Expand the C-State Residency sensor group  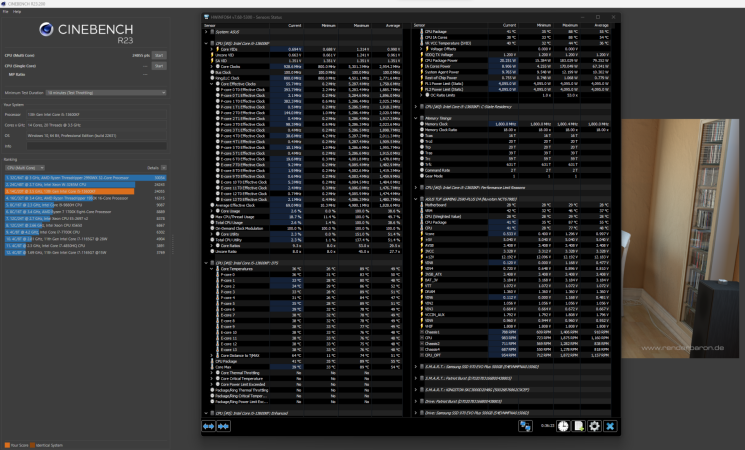pos(416,107)
